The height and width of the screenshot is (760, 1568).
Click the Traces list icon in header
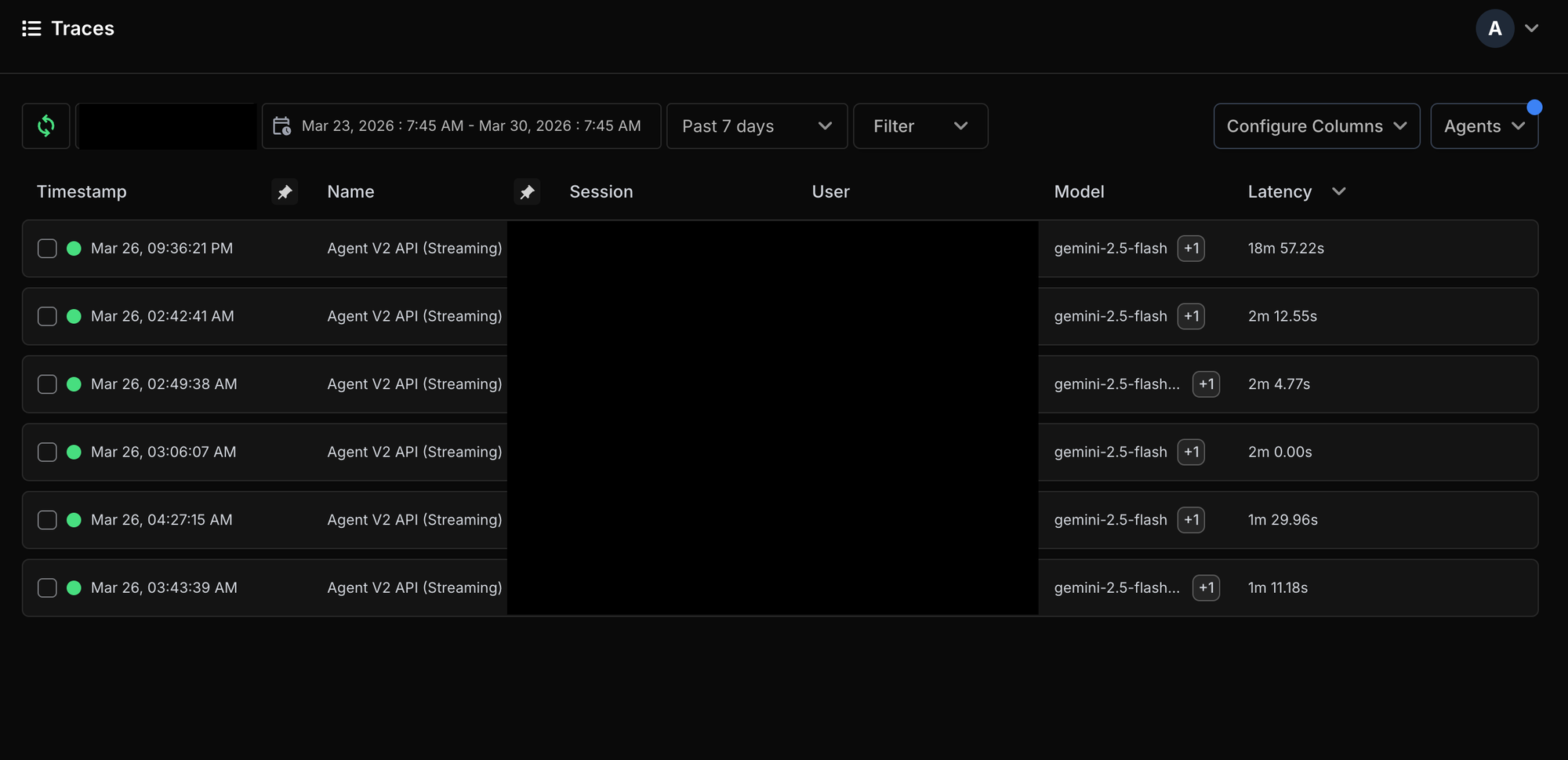(x=31, y=29)
